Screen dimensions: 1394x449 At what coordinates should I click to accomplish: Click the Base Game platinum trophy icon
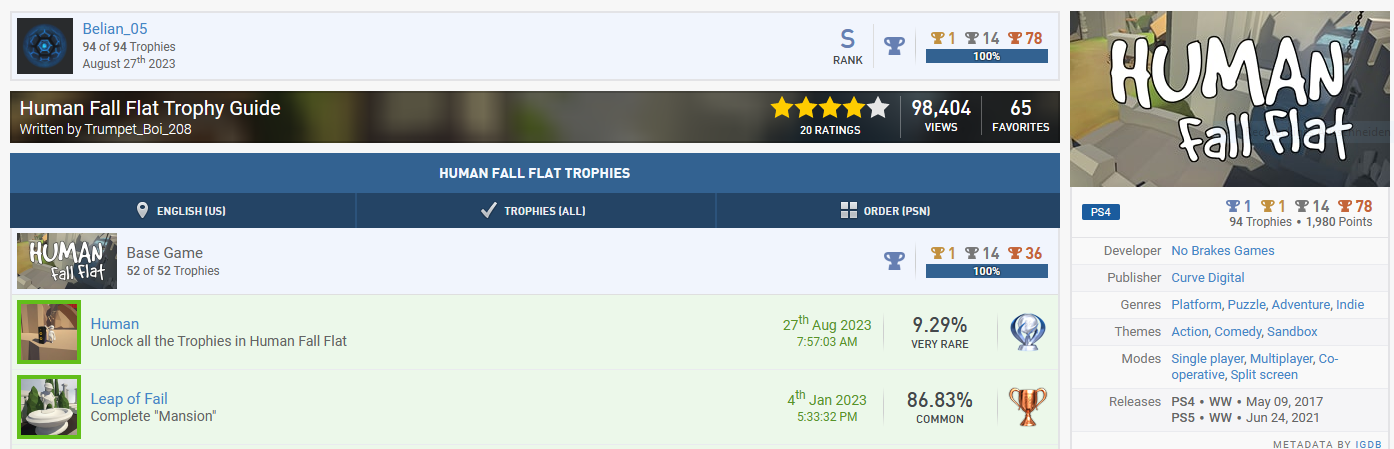click(894, 261)
